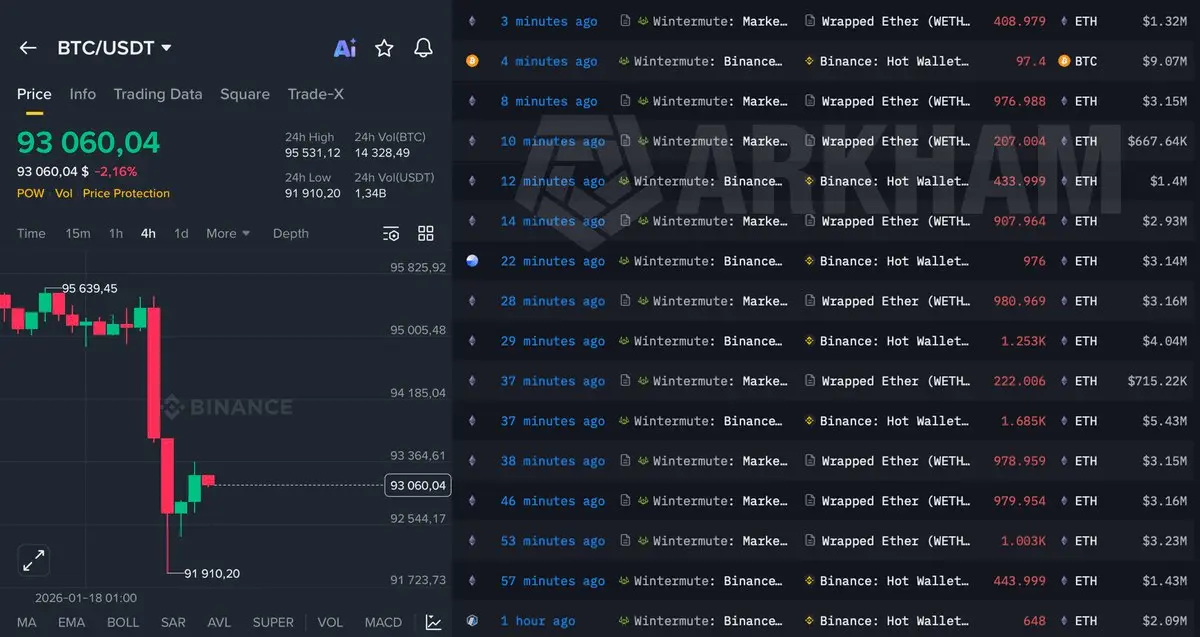Image resolution: width=1200 pixels, height=637 pixels.
Task: Switch to the Price tab
Action: coord(34,94)
